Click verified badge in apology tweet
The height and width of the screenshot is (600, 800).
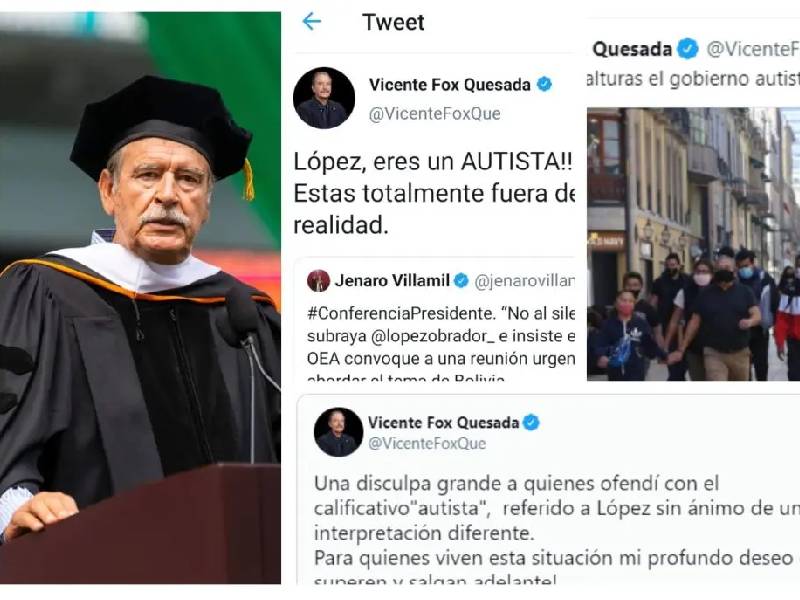pyautogui.click(x=532, y=422)
